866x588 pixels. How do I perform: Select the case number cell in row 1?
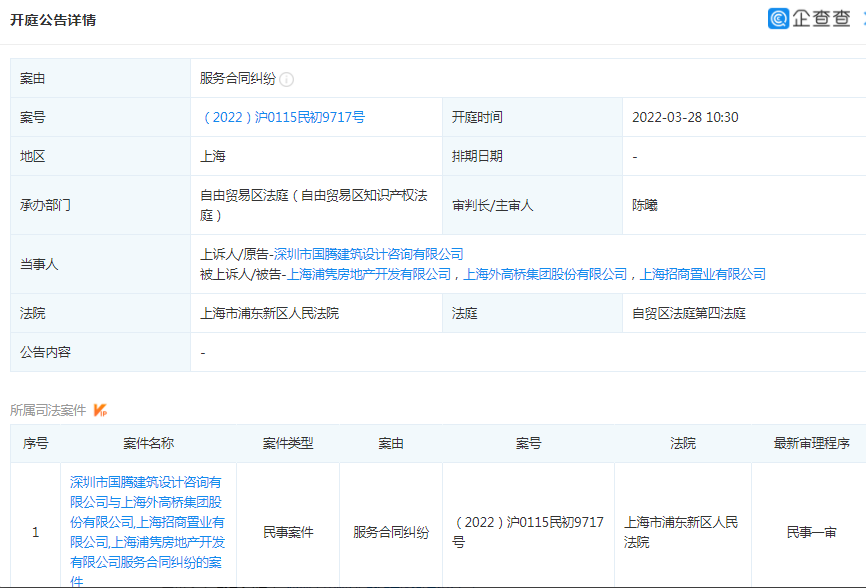(528, 532)
